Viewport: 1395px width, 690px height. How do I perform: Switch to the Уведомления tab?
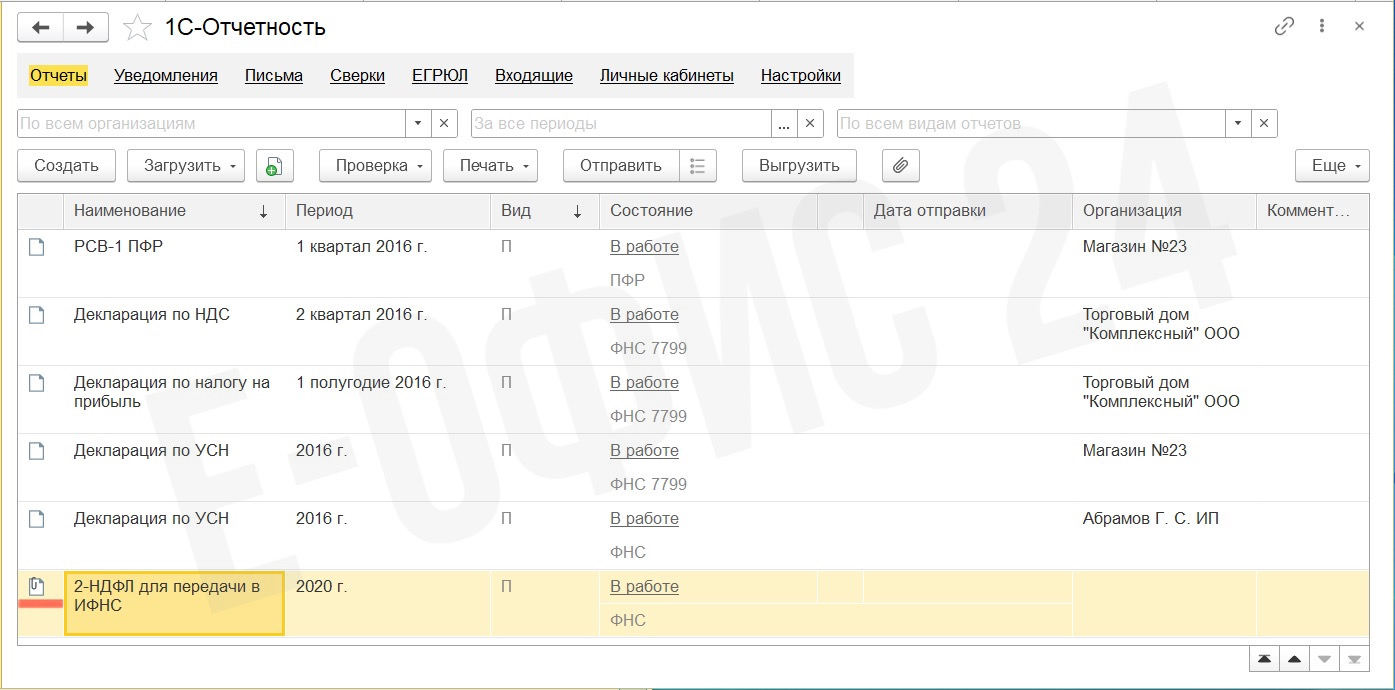click(166, 75)
